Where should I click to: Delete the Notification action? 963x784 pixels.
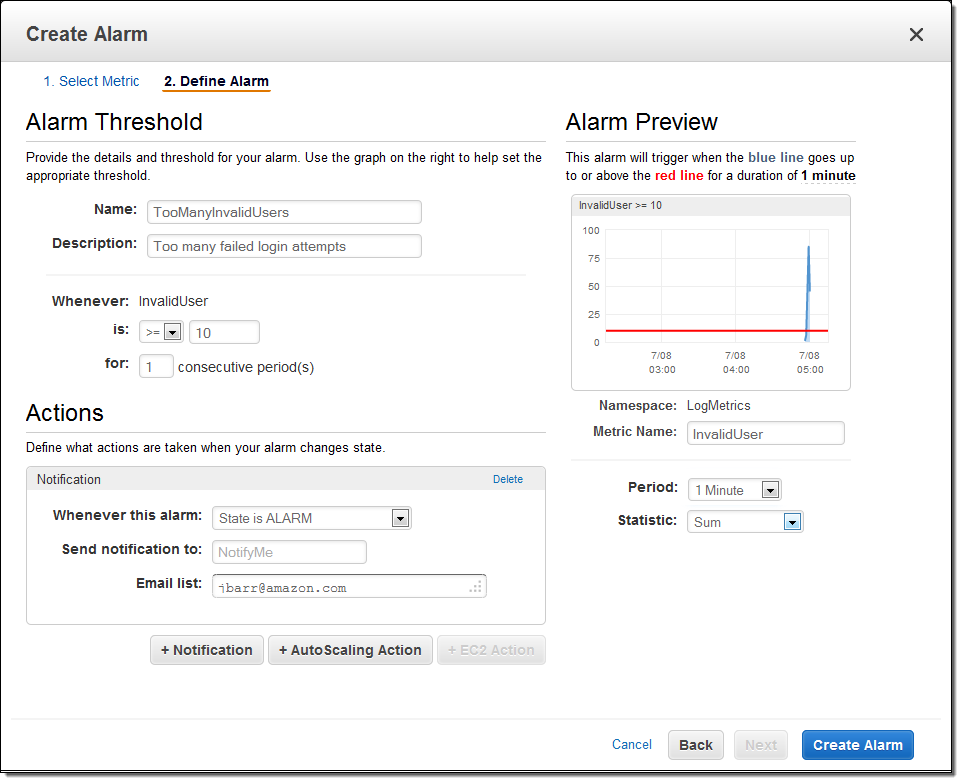point(507,479)
